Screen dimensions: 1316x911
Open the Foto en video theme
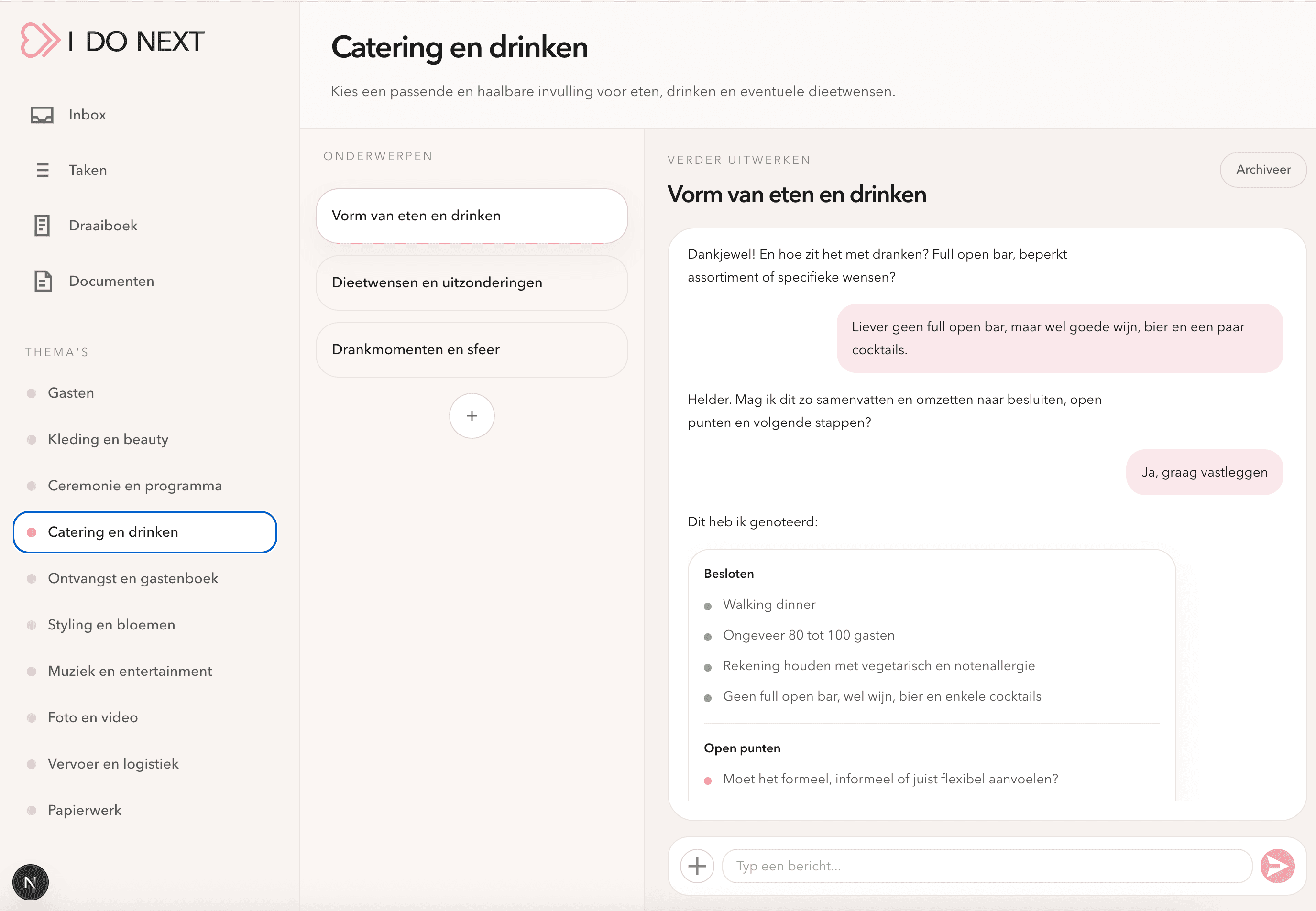click(92, 717)
